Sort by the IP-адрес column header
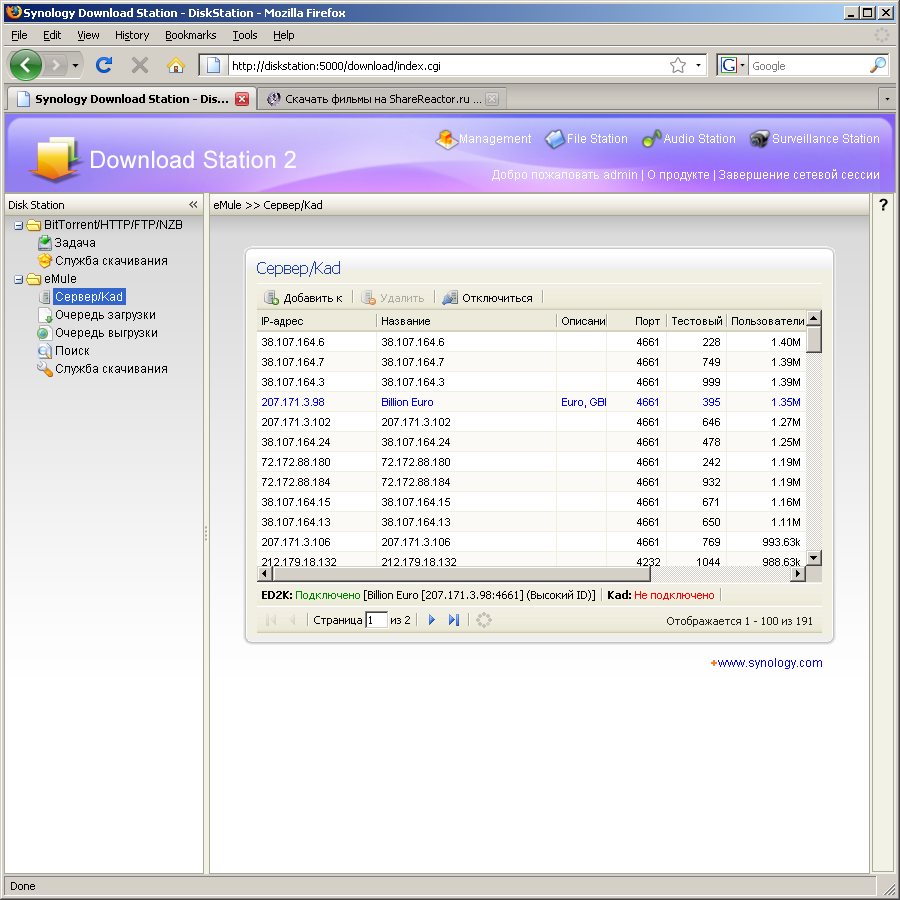This screenshot has height=900, width=900. pos(317,321)
